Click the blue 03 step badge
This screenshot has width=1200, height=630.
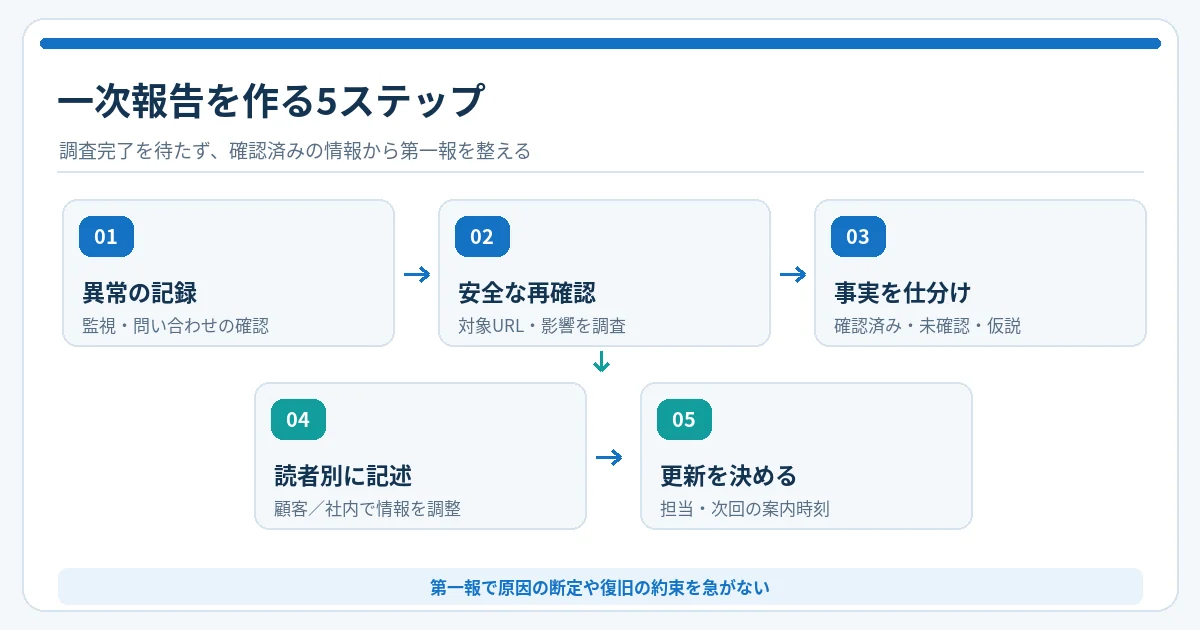(x=858, y=237)
